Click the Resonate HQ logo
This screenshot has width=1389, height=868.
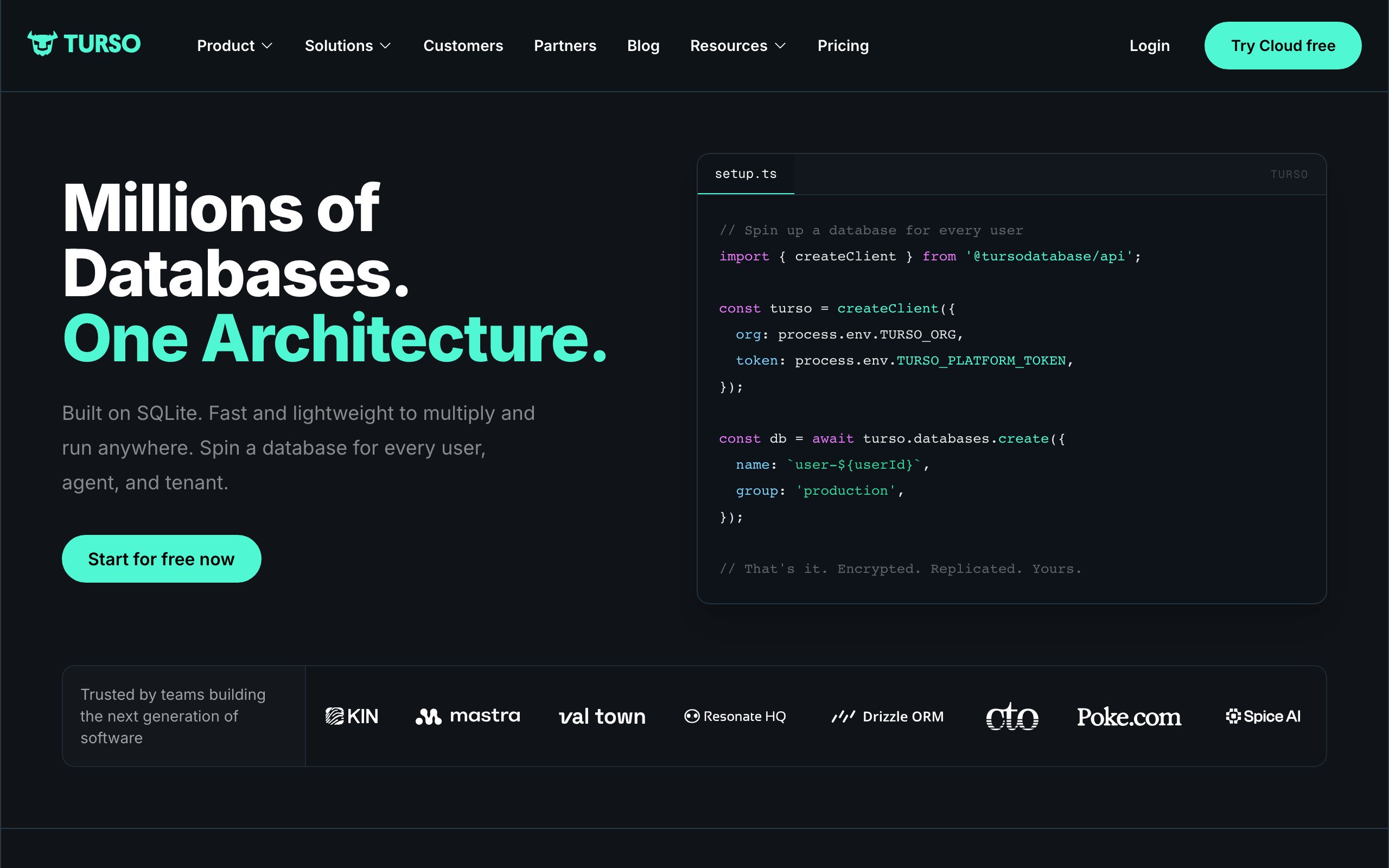(x=735, y=717)
